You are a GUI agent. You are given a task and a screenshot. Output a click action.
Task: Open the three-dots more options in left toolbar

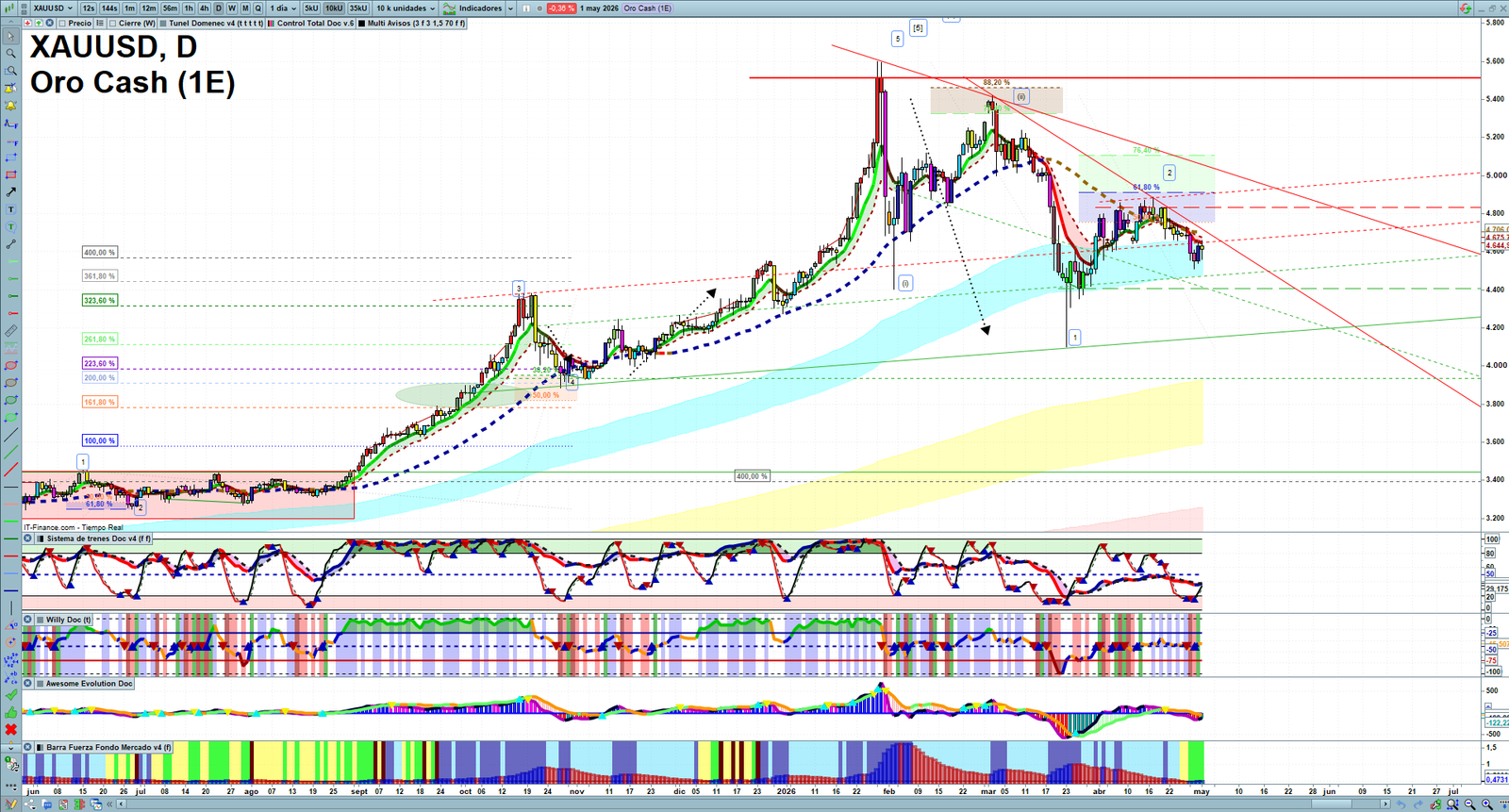11,787
